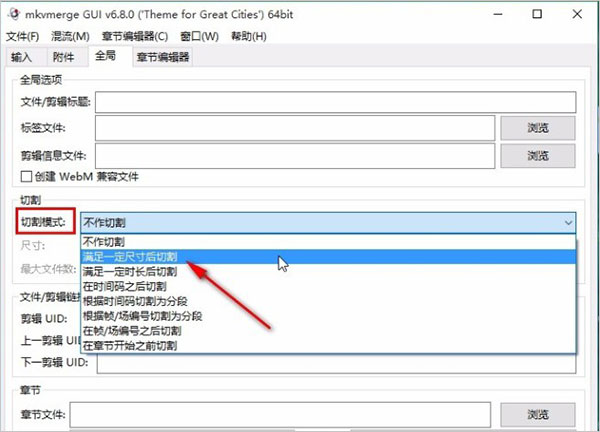Choose 根据时间码切割为分段 option

328,302
